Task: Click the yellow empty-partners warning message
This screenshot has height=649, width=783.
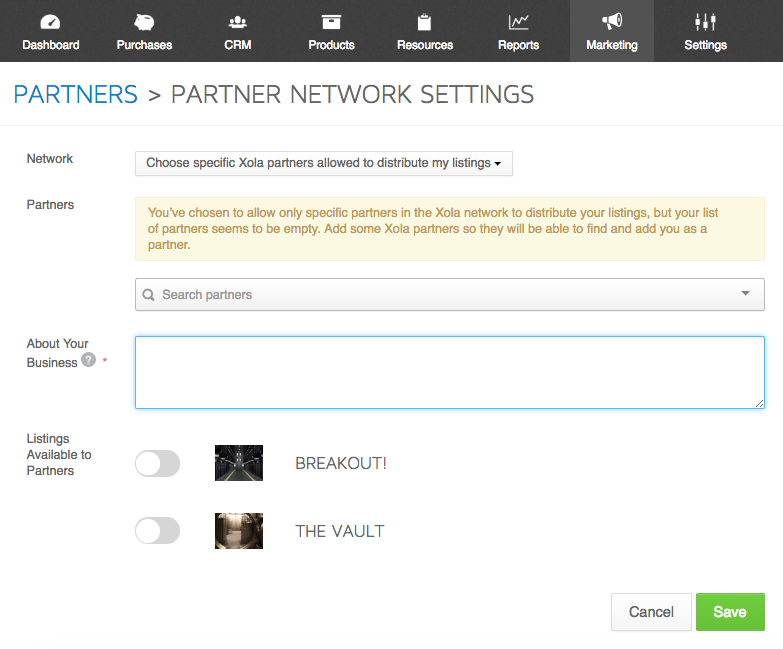Action: click(x=449, y=229)
